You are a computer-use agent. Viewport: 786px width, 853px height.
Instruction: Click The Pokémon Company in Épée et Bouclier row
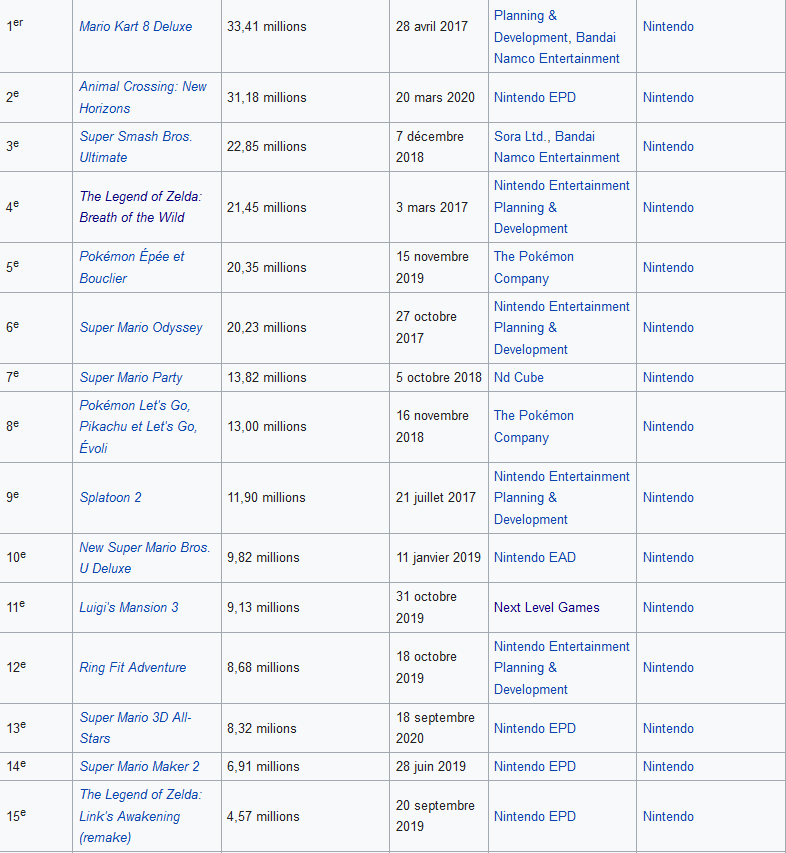(534, 267)
